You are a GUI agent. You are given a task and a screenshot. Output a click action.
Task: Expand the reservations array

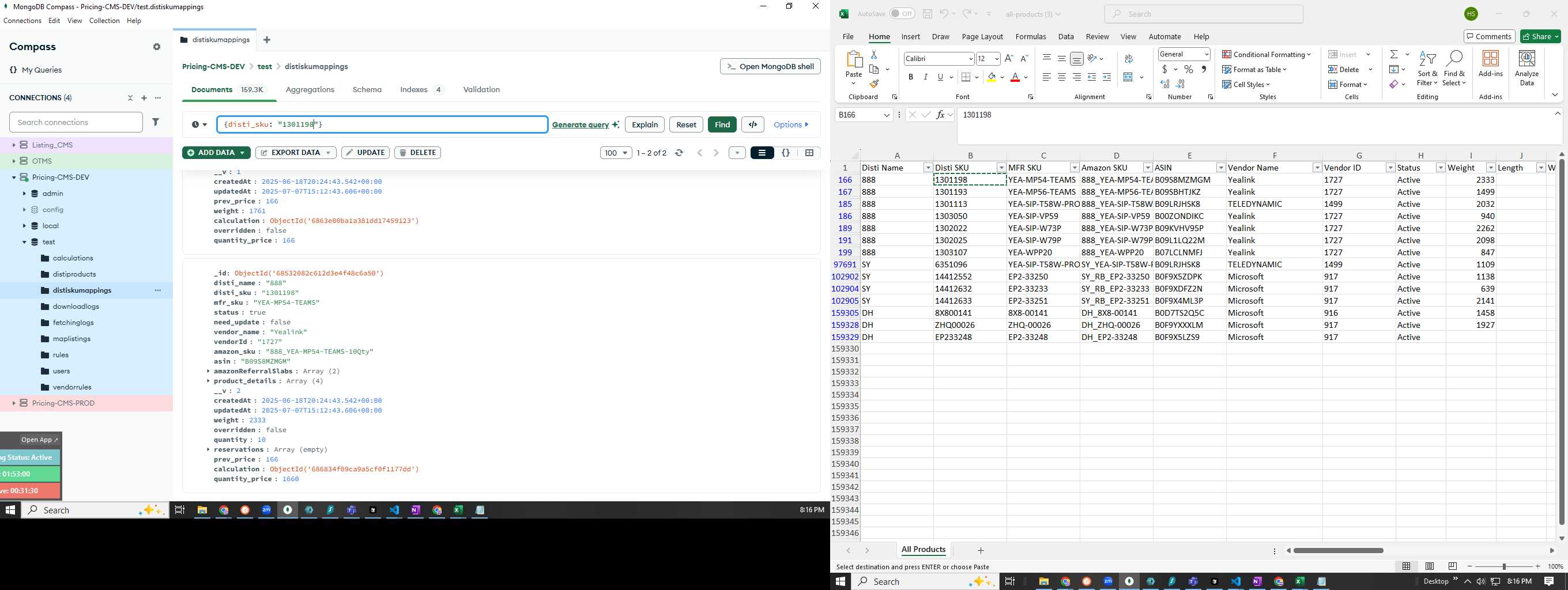pos(208,449)
